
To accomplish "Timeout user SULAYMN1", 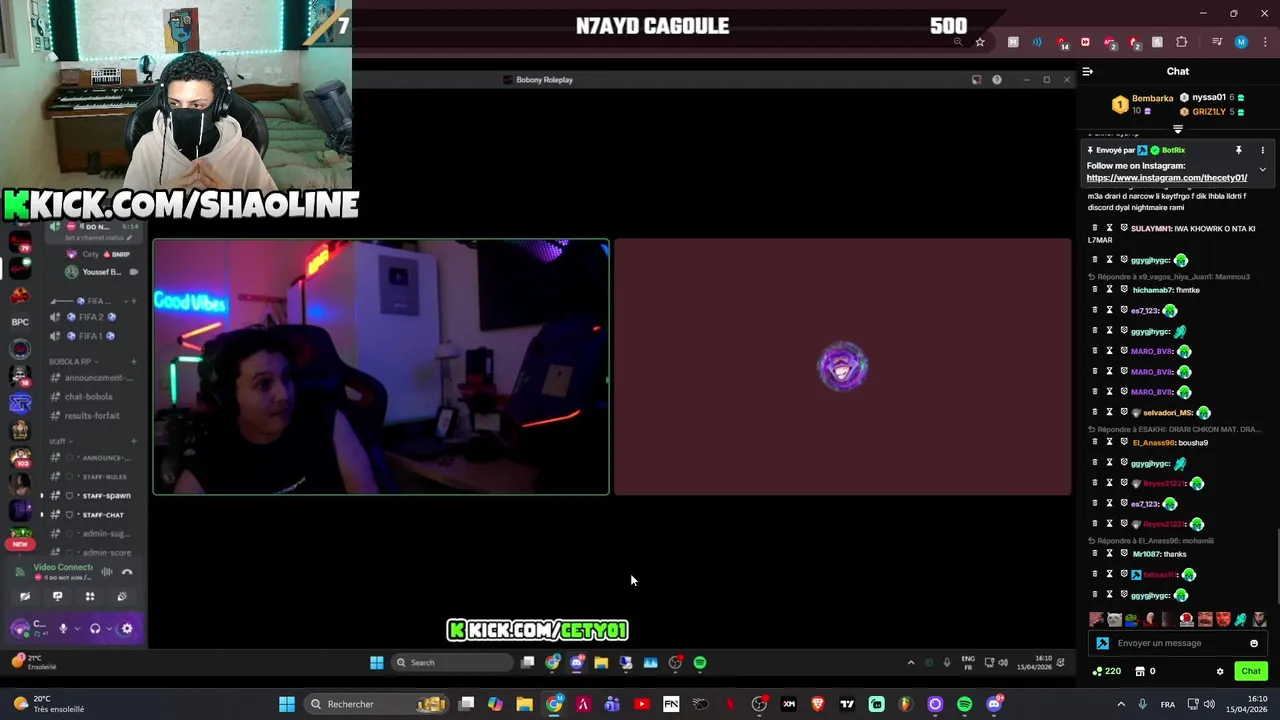I will click(x=1108, y=228).
